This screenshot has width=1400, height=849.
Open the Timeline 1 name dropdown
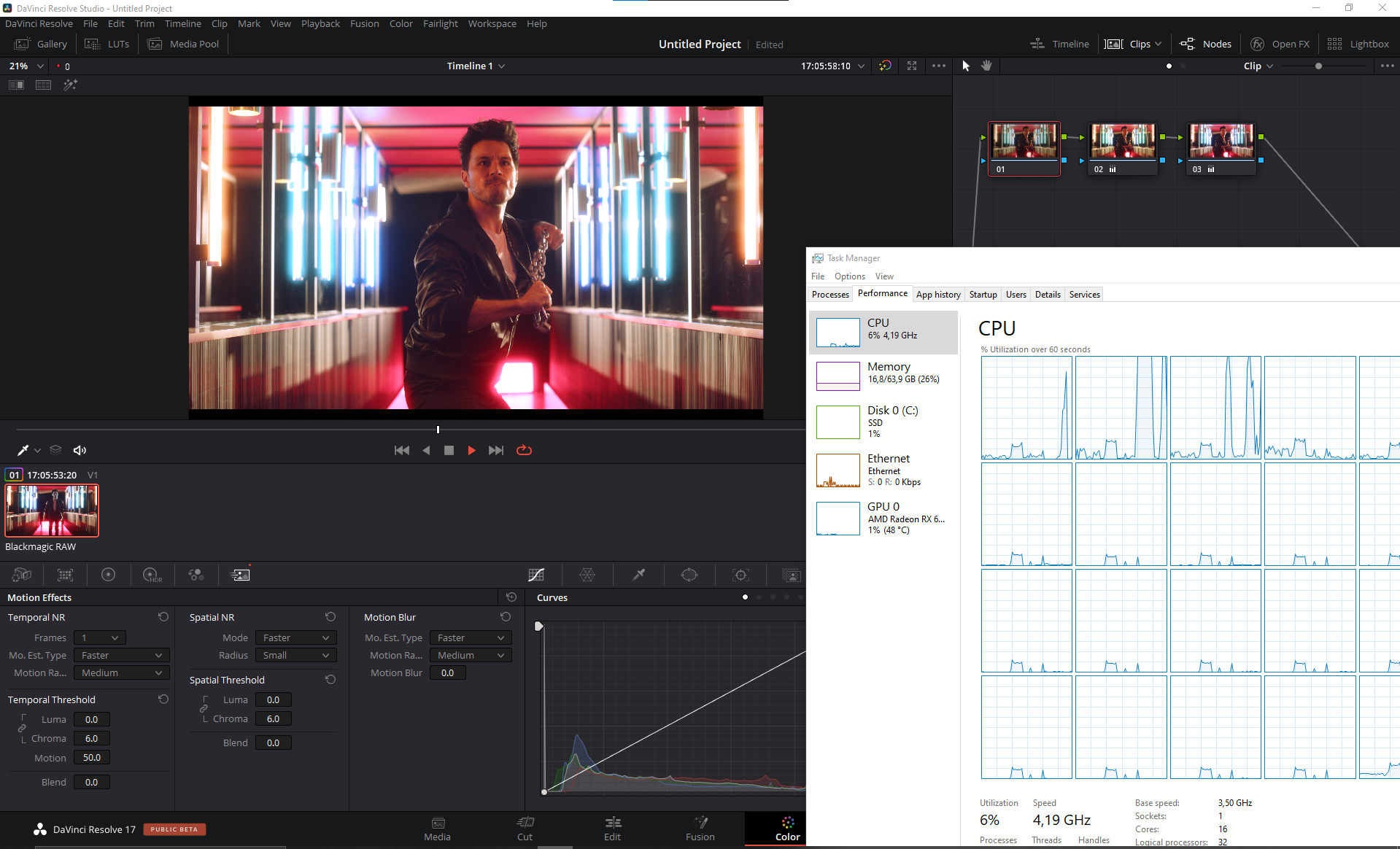tap(476, 66)
